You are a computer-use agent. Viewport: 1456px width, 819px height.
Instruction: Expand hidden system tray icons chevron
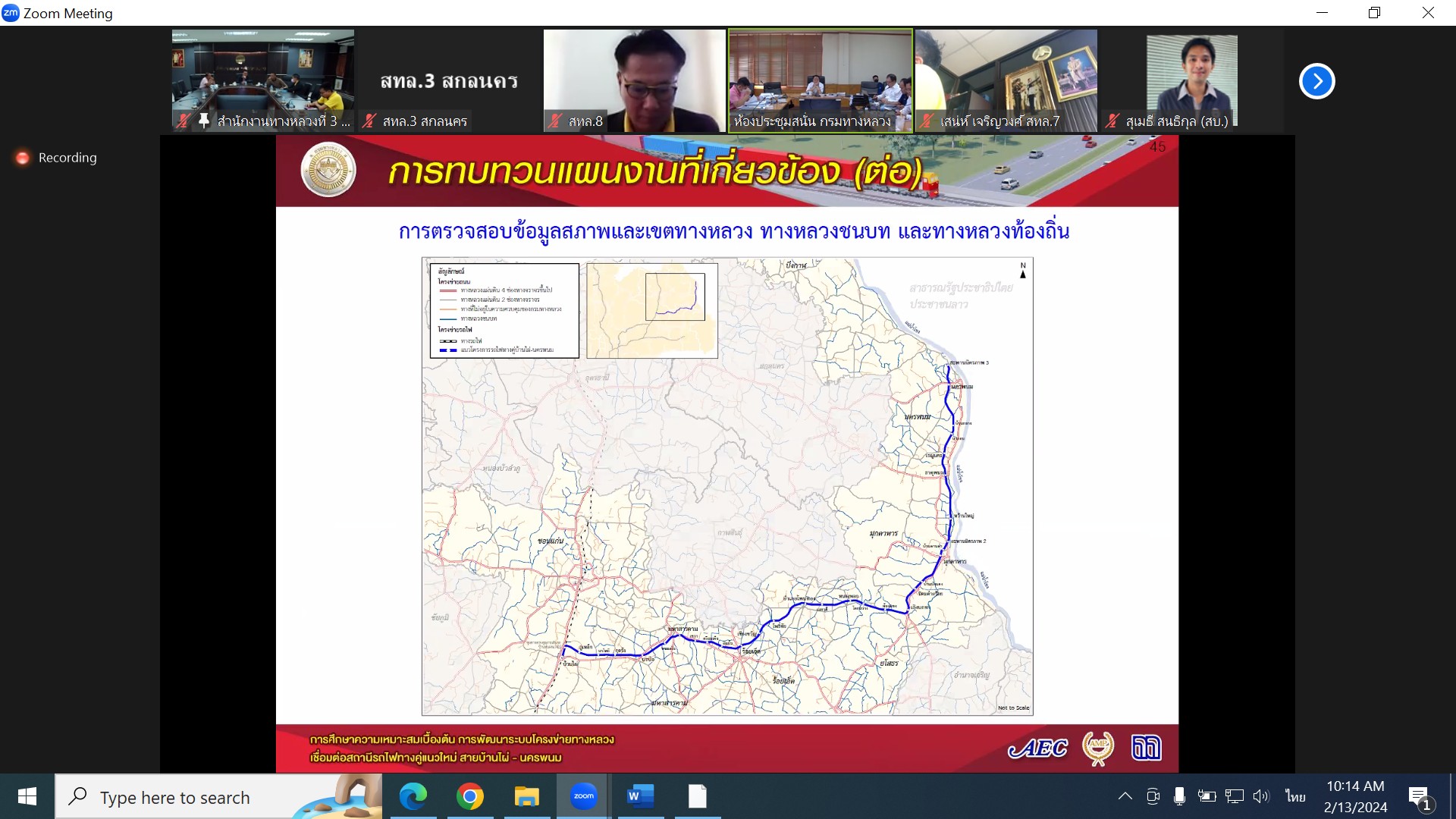1125,796
